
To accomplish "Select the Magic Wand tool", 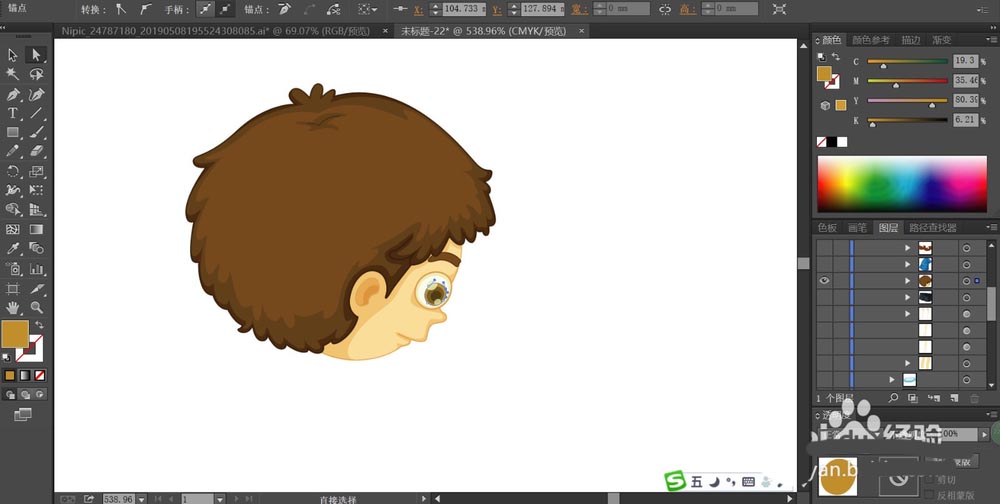I will click(x=13, y=74).
